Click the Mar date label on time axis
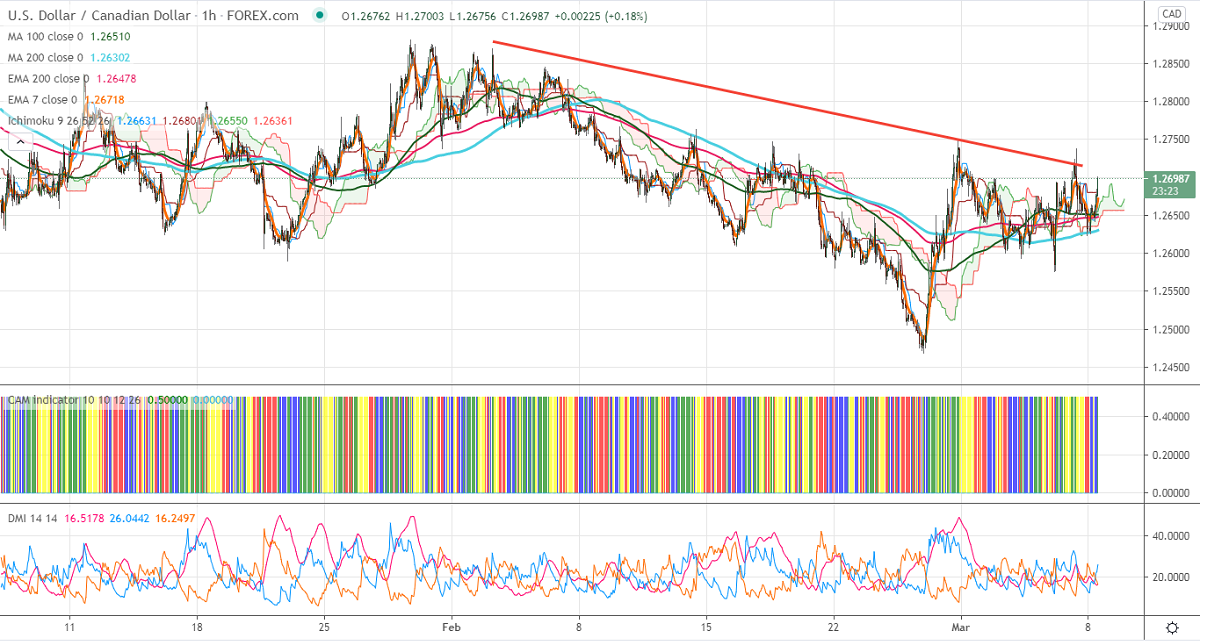This screenshot has height=642, width=1205. (959, 626)
